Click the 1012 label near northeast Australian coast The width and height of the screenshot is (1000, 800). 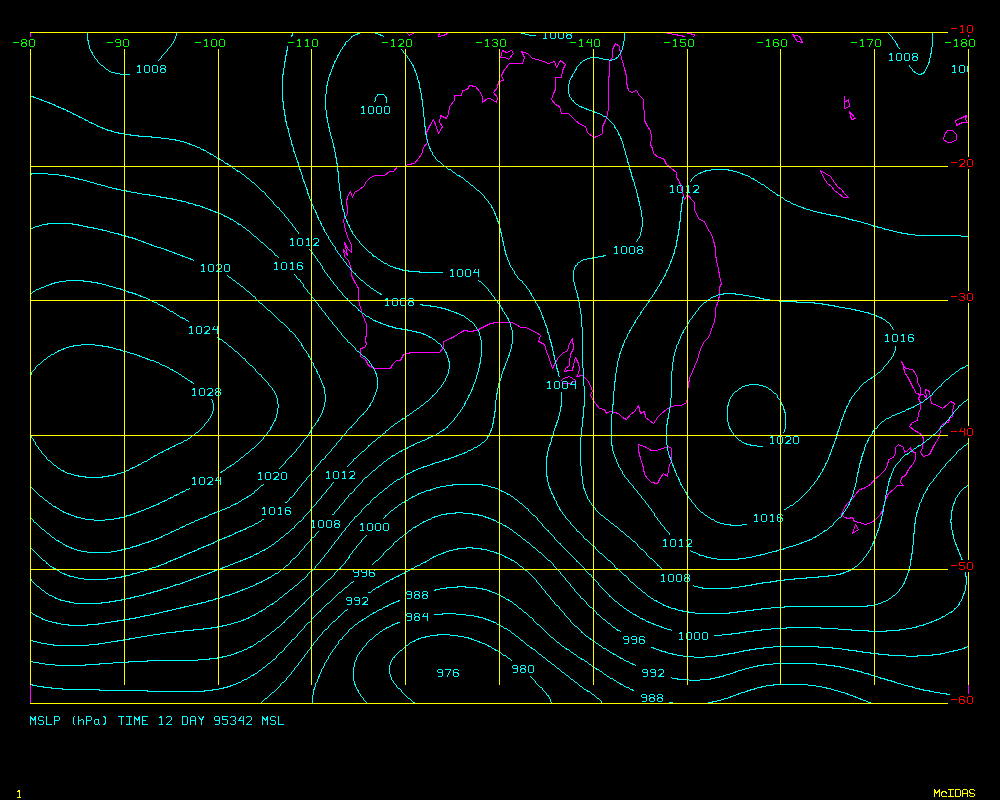(x=684, y=189)
